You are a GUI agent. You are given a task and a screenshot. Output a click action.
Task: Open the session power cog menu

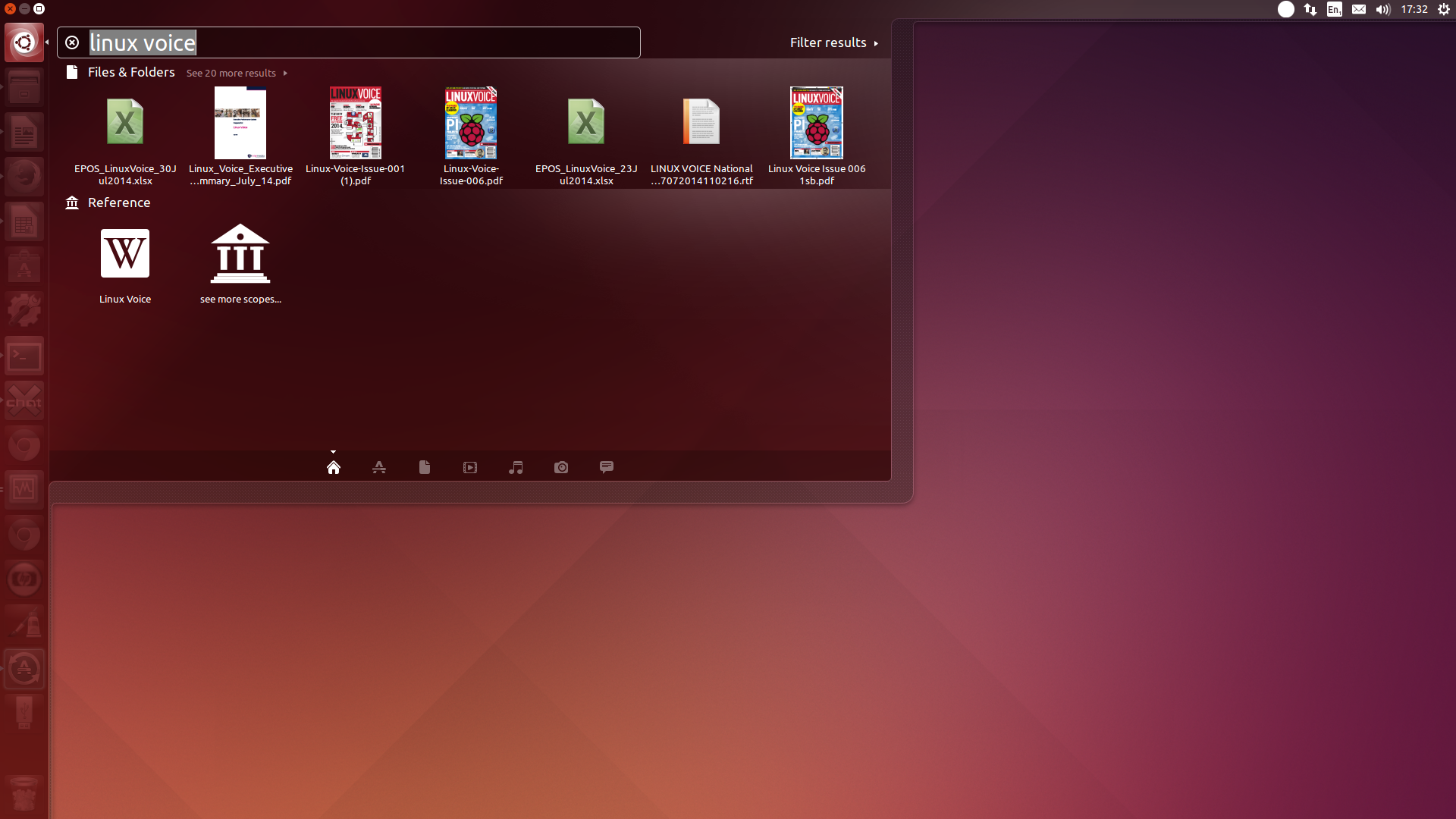pos(1444,9)
